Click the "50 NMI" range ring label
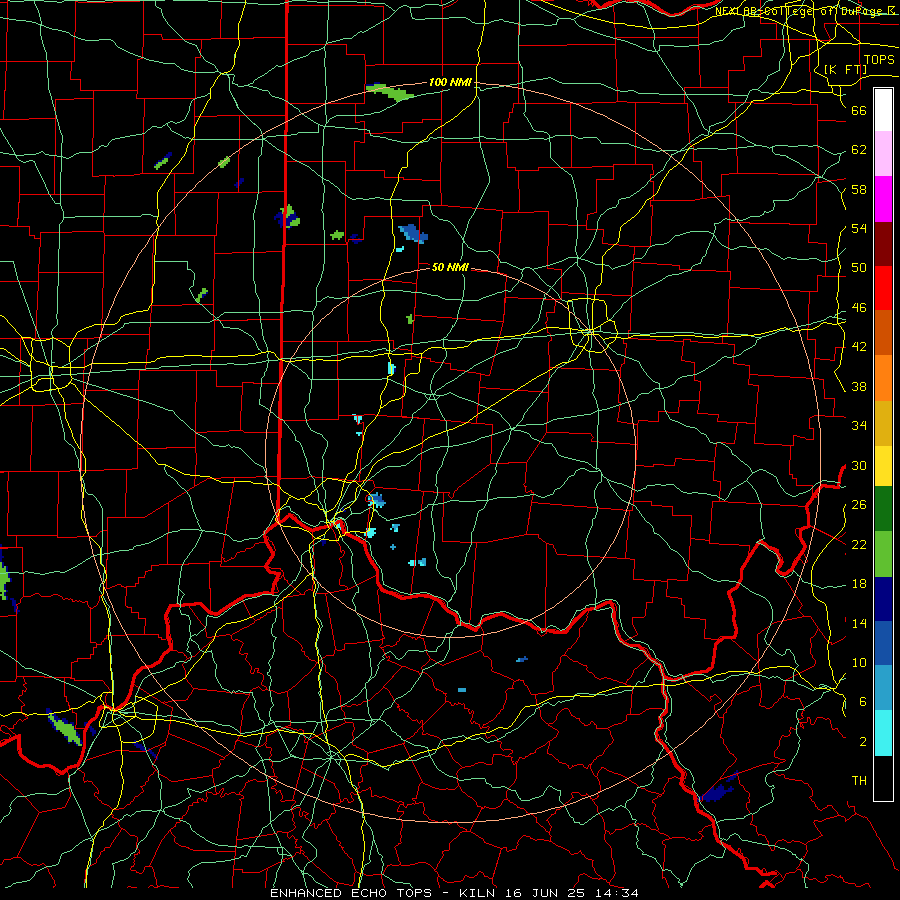 450,267
